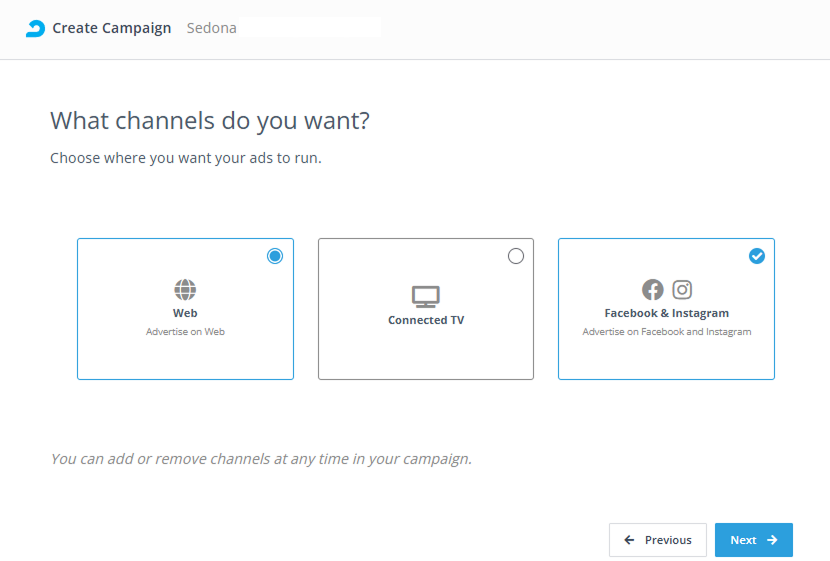
Task: Click the 'Advertise on Web' description
Action: (x=185, y=331)
